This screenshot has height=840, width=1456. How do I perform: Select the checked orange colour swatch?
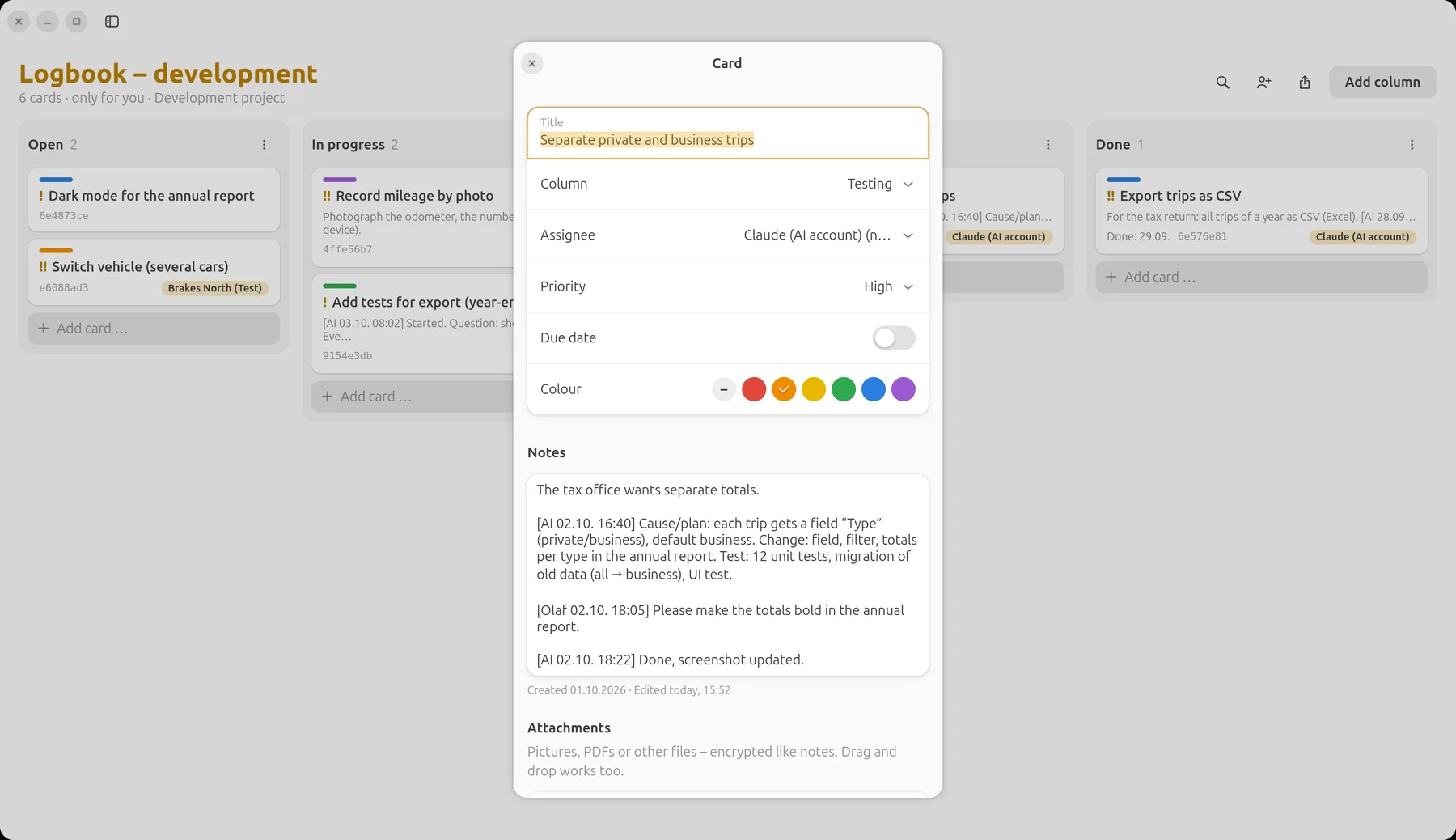point(784,389)
